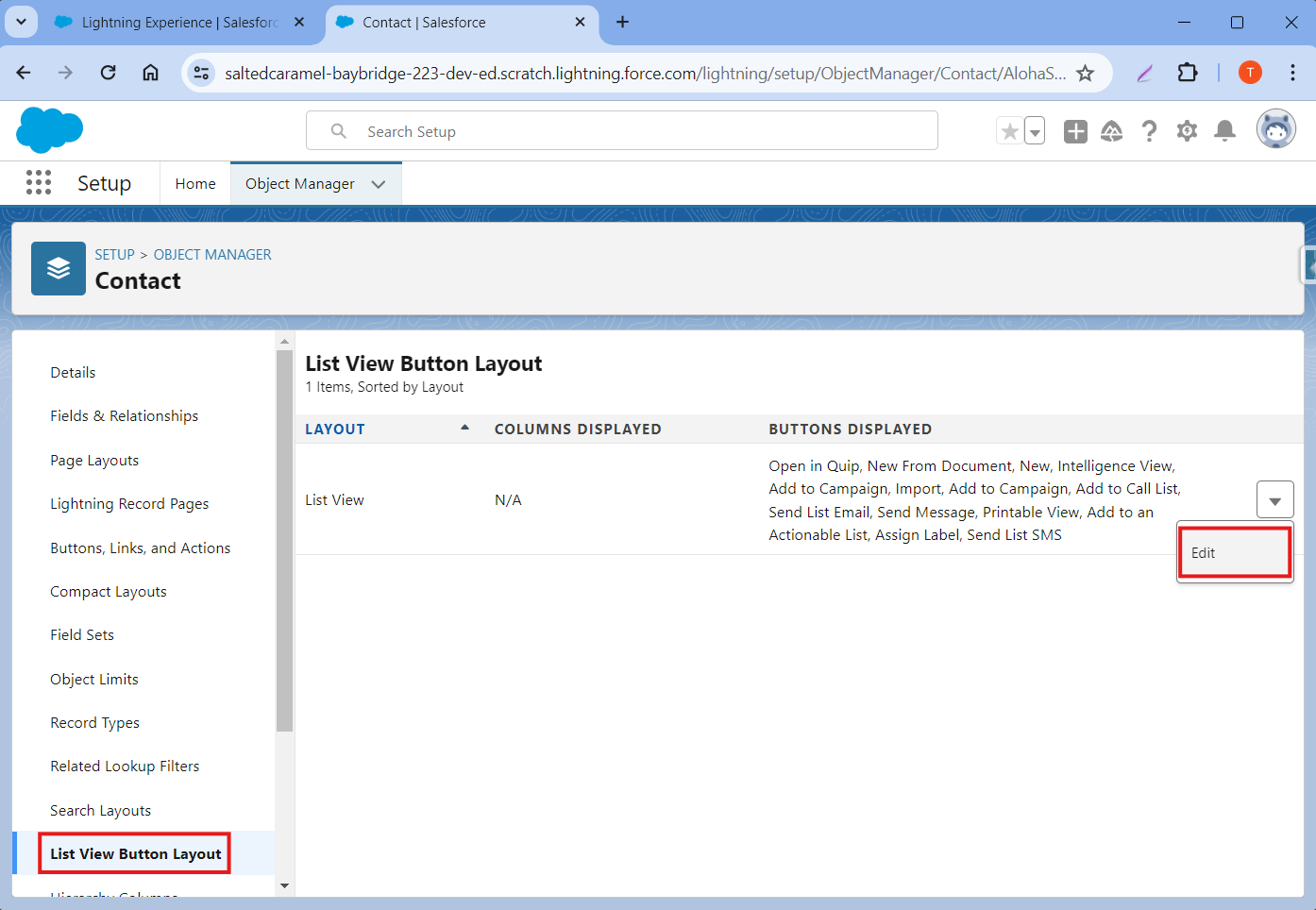Click the sidebar scroll up arrow
This screenshot has height=910, width=1316.
(x=284, y=341)
